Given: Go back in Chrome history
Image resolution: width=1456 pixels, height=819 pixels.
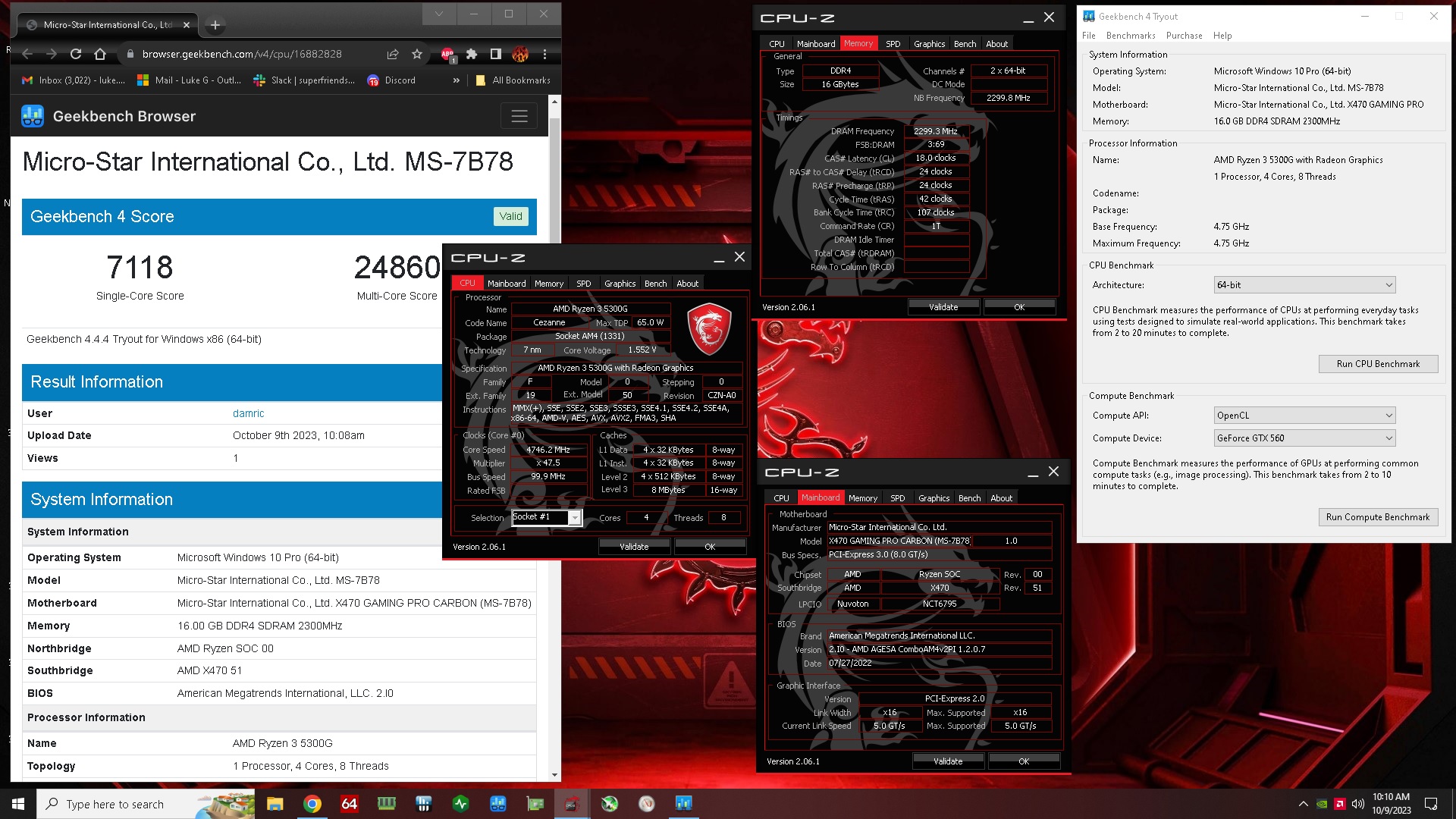Looking at the screenshot, I should coord(27,54).
